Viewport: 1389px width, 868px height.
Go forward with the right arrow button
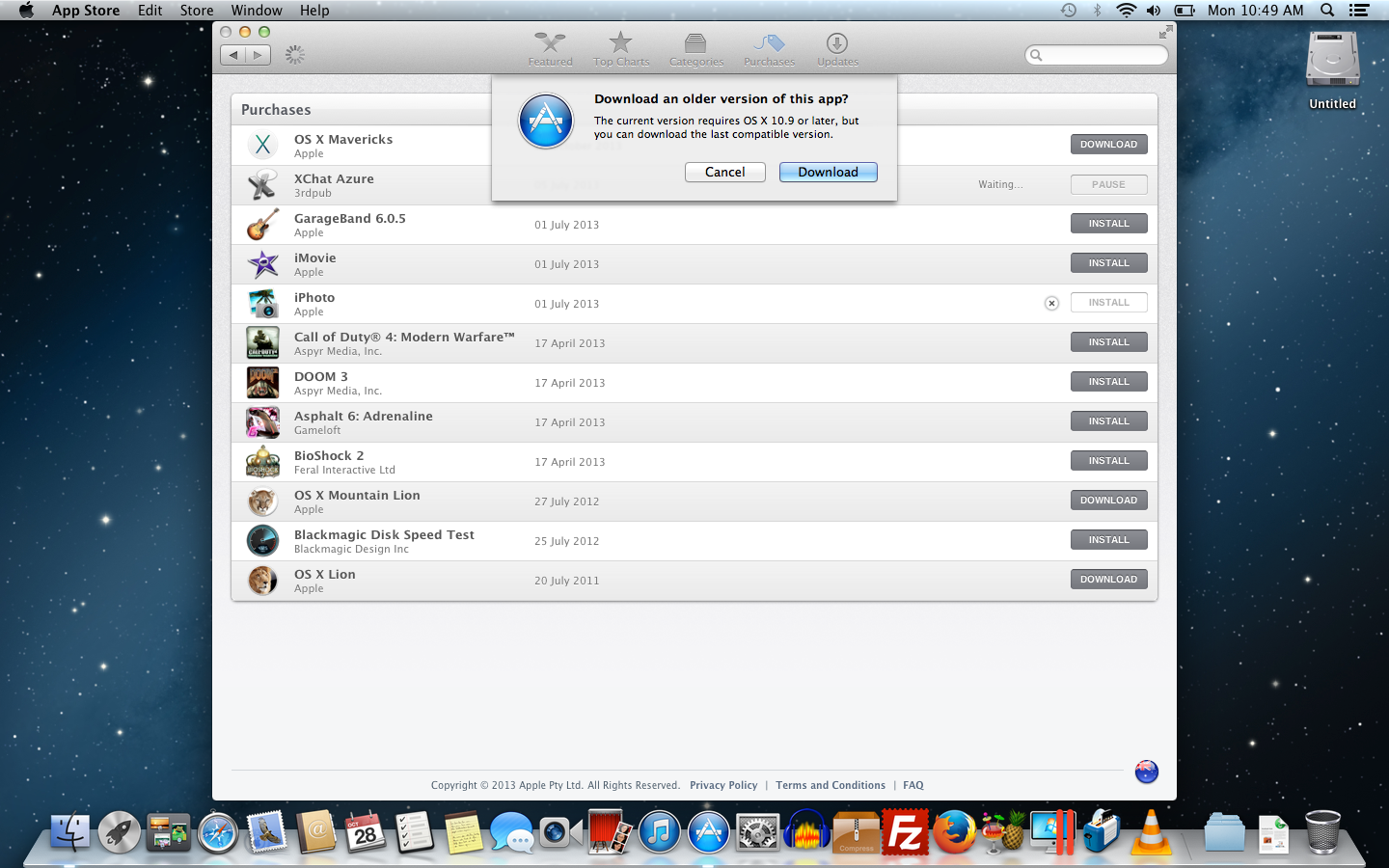tap(258, 55)
